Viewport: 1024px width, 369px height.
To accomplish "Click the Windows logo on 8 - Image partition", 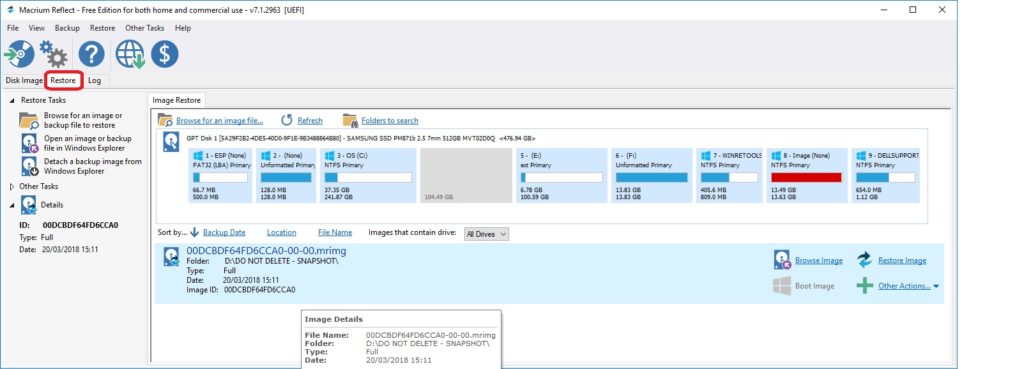I will pyautogui.click(x=776, y=156).
